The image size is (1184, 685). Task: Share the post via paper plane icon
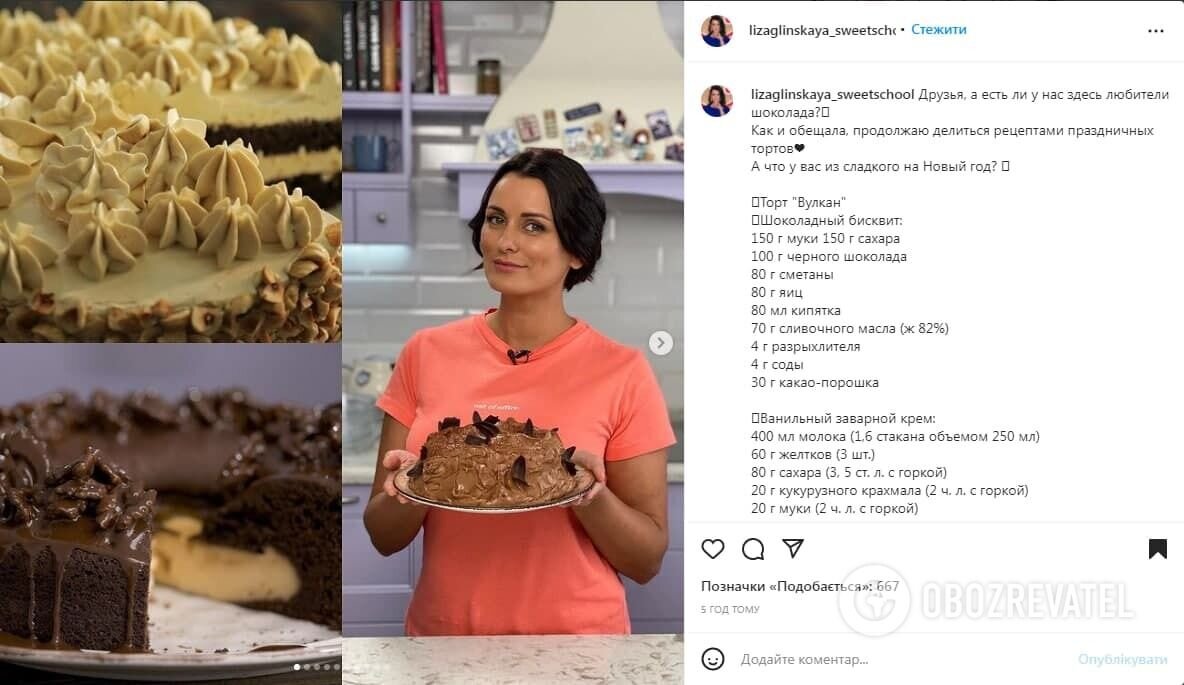tap(793, 548)
